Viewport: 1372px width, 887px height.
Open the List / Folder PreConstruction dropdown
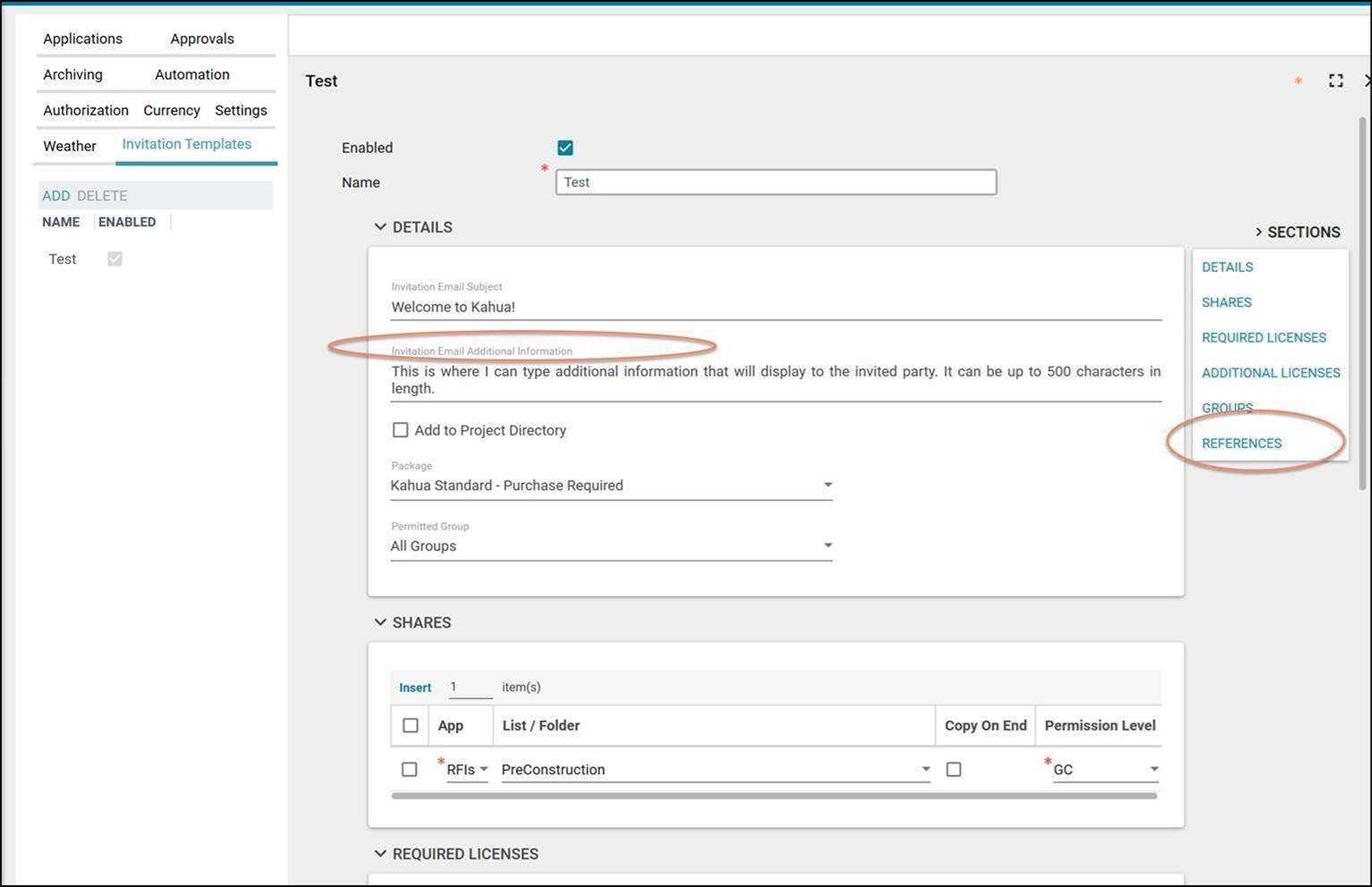(925, 769)
